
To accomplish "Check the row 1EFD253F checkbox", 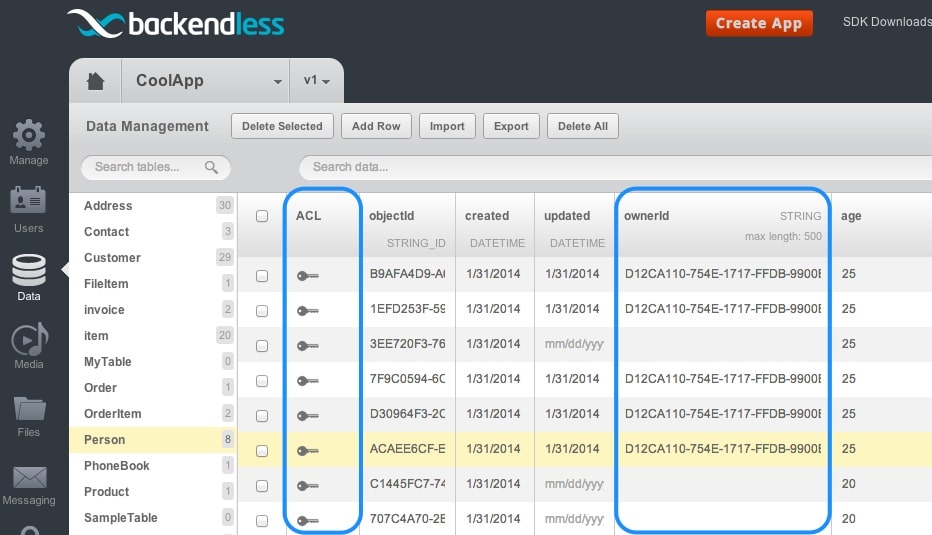I will click(262, 311).
